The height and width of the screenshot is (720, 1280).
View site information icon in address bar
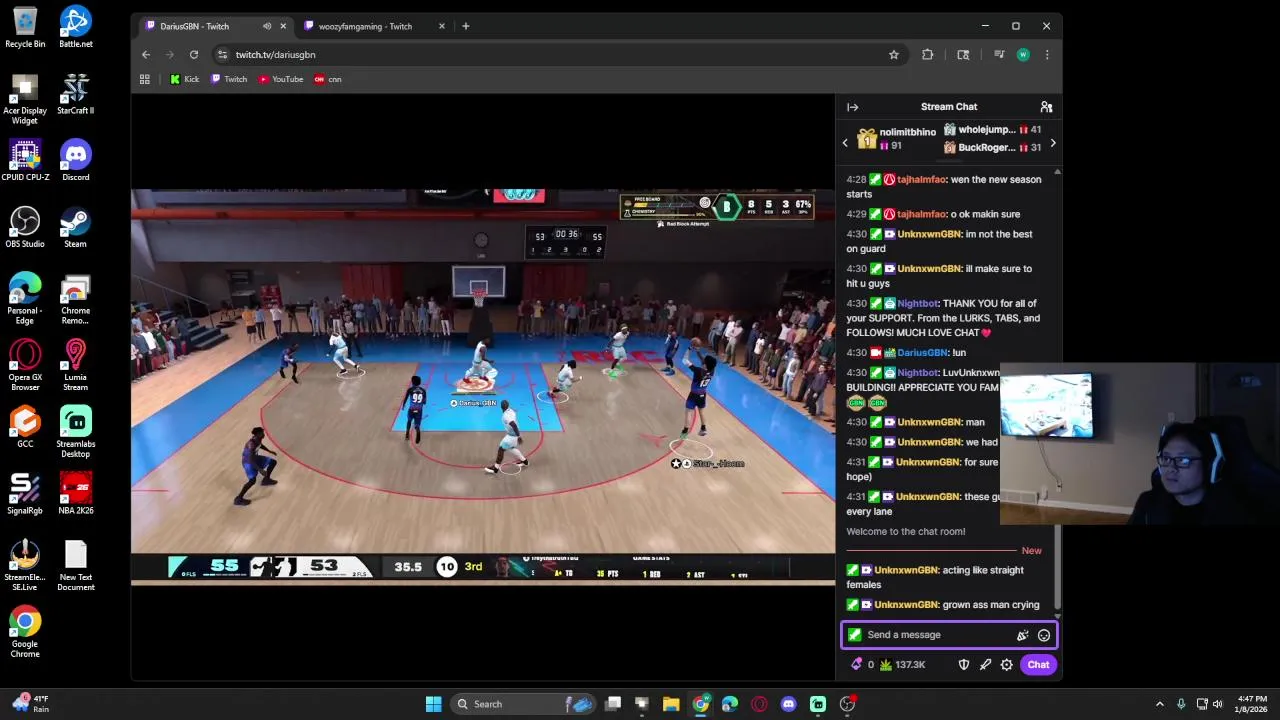coord(222,55)
